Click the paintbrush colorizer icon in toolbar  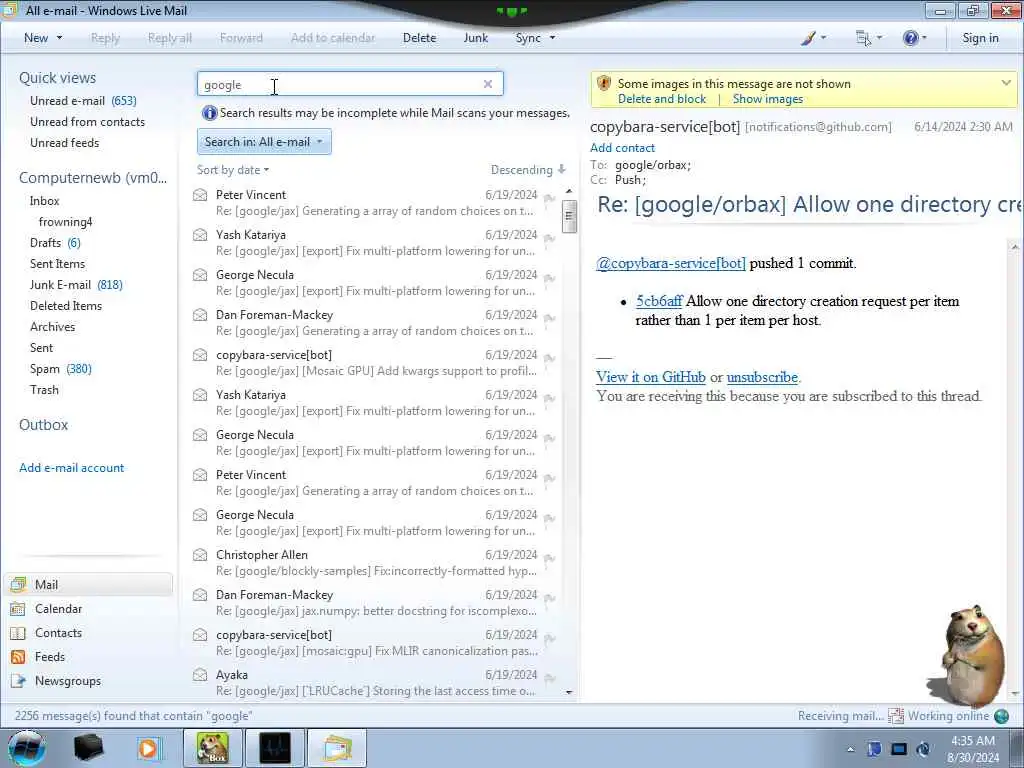click(808, 38)
